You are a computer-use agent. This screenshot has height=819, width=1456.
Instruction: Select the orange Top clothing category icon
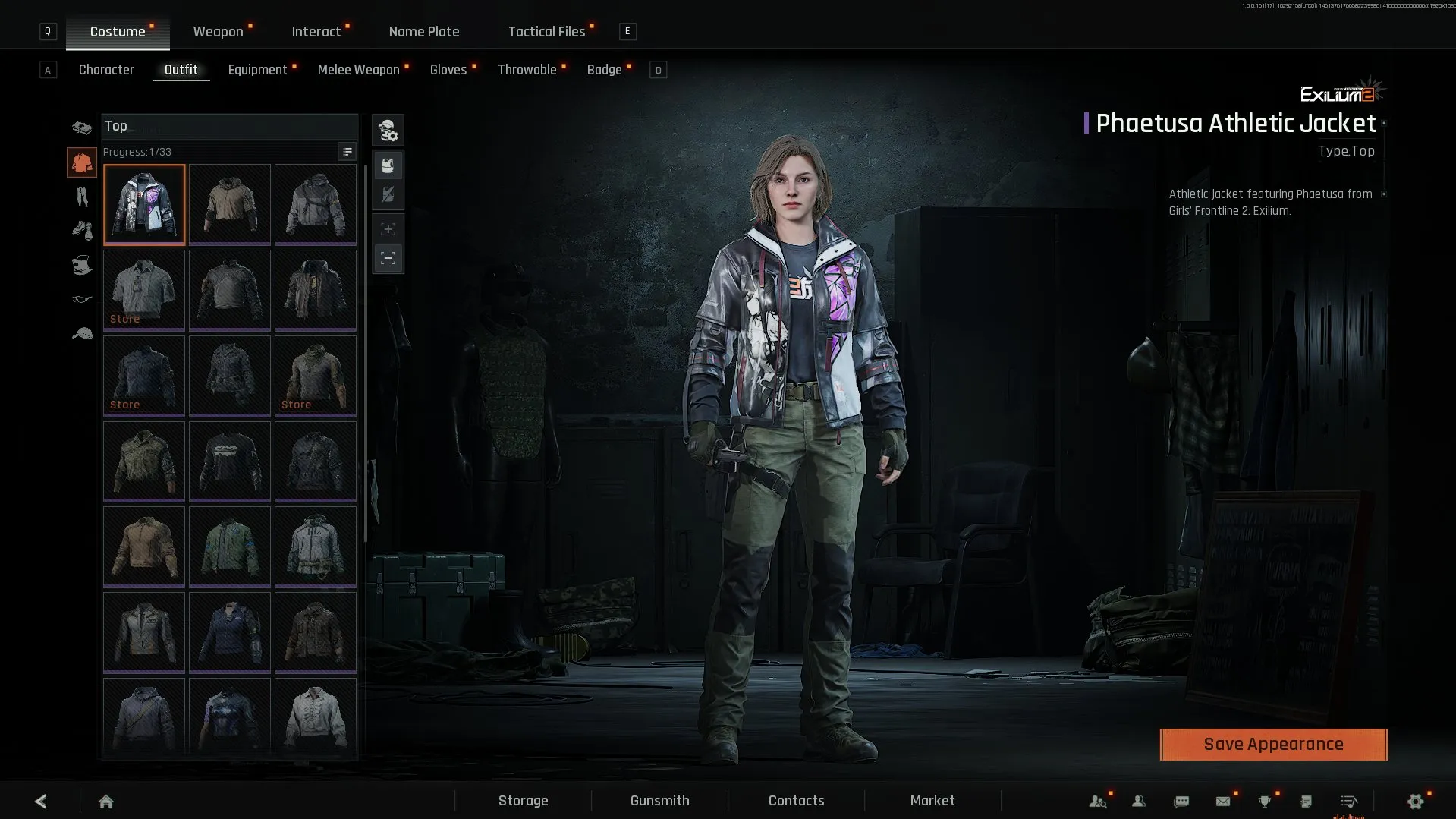point(82,162)
